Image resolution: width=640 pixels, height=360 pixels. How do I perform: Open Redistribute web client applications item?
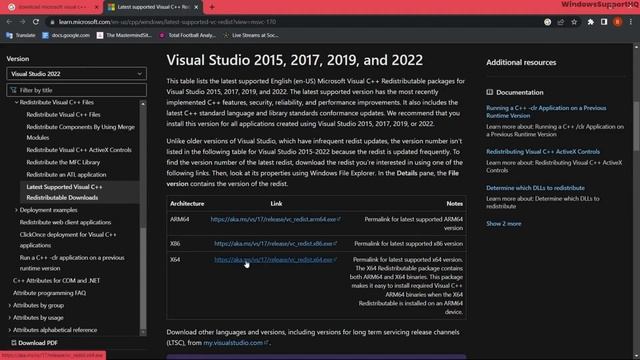(x=65, y=222)
